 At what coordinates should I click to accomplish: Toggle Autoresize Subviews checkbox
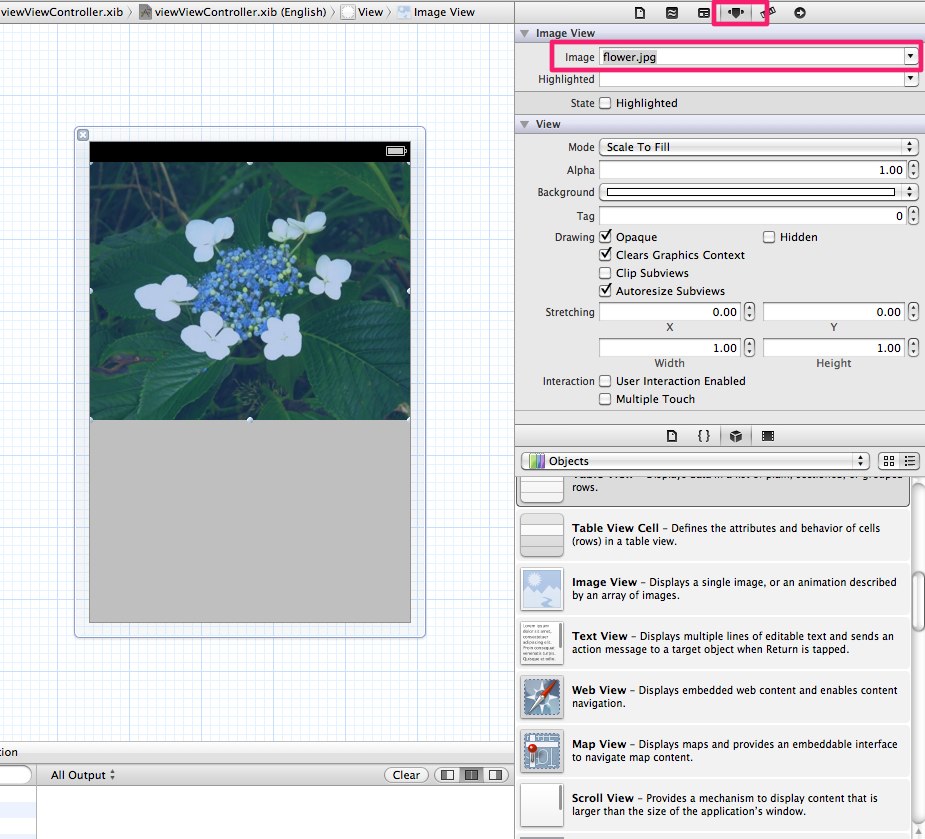[605, 290]
